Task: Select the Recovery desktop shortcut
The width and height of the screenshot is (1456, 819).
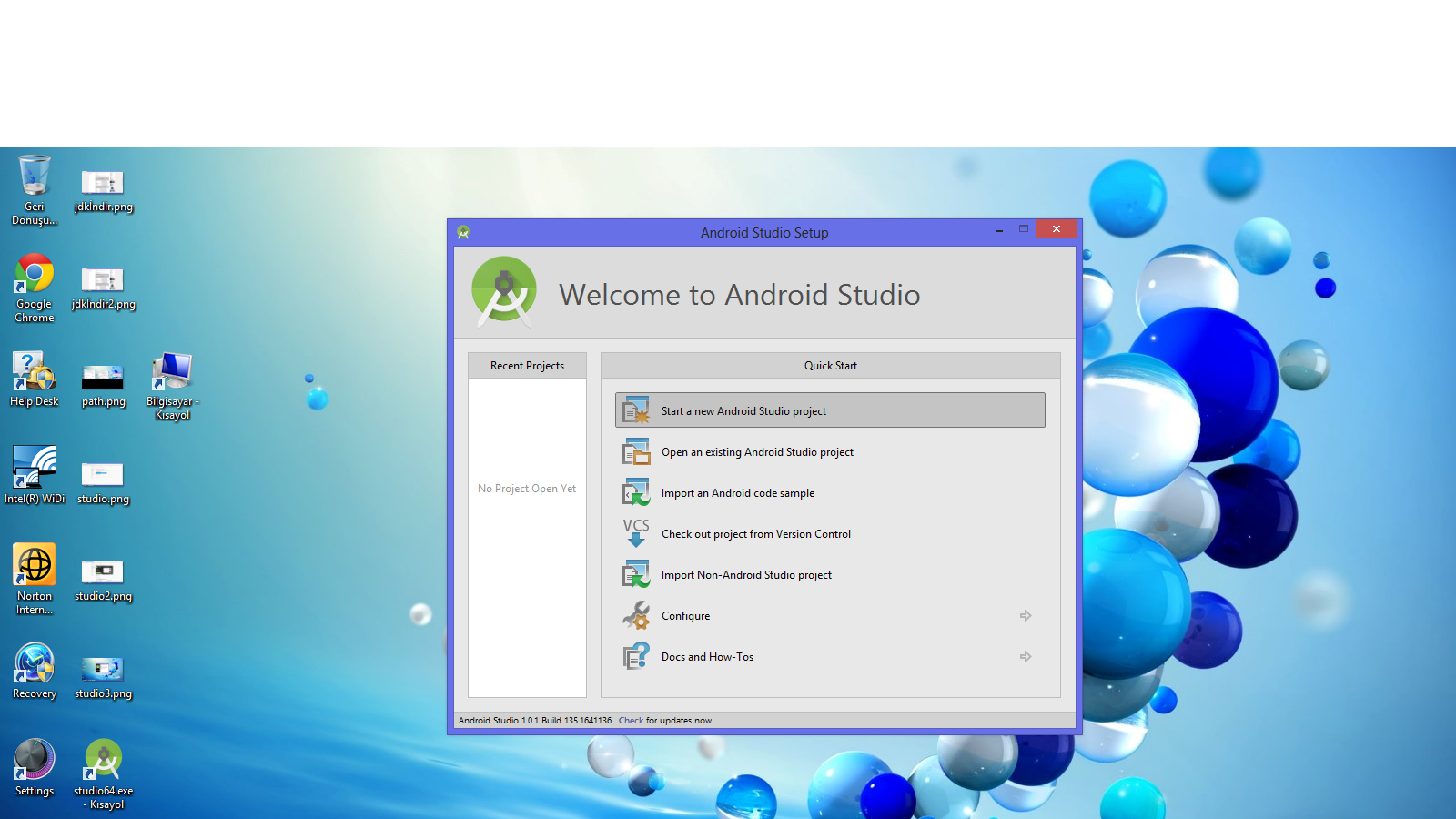Action: click(35, 671)
